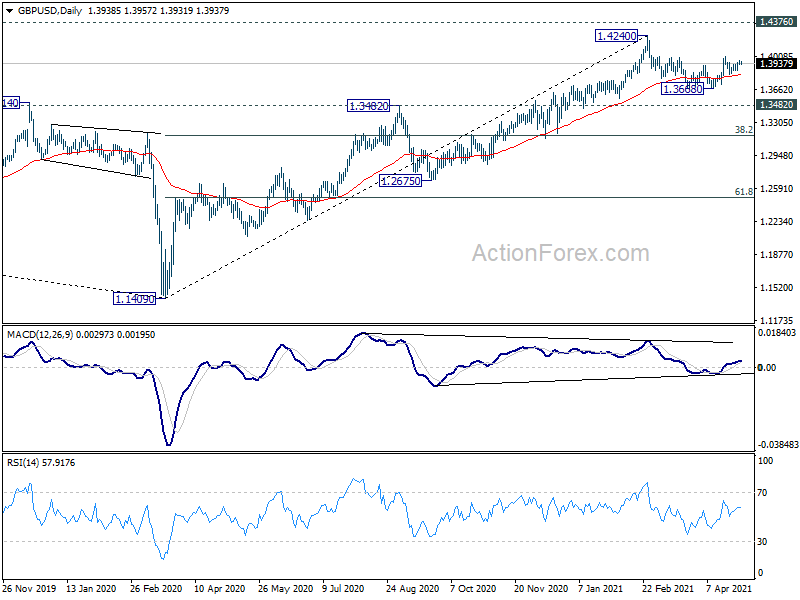
Task: Click the 1.43760 resistance level tag
Action: [x=776, y=21]
